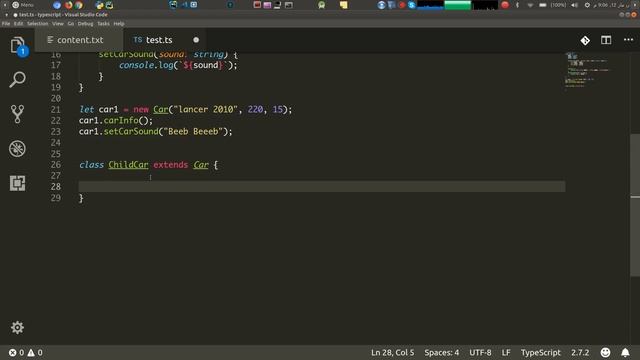Open the Wi-Fi network indicator
Image resolution: width=640 pixels, height=360 pixels.
pos(530,5)
